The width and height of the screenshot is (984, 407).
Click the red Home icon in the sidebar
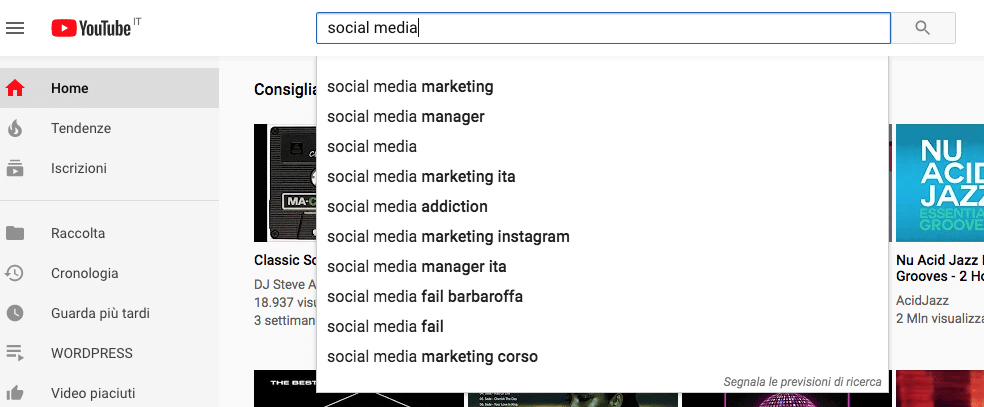14,88
